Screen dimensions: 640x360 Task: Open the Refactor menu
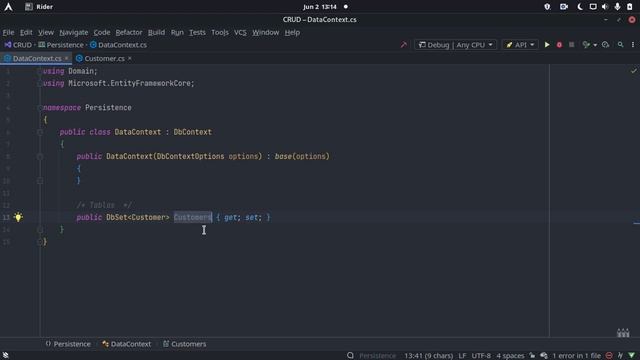coord(129,32)
